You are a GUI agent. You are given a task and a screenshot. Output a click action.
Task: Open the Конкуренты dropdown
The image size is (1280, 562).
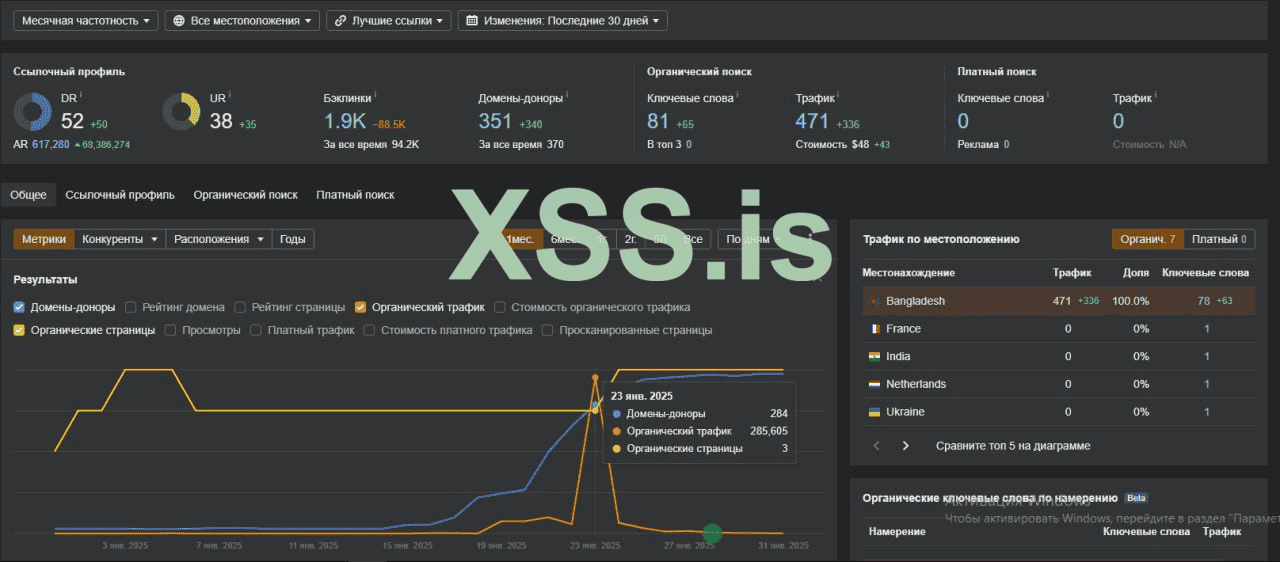(x=120, y=239)
